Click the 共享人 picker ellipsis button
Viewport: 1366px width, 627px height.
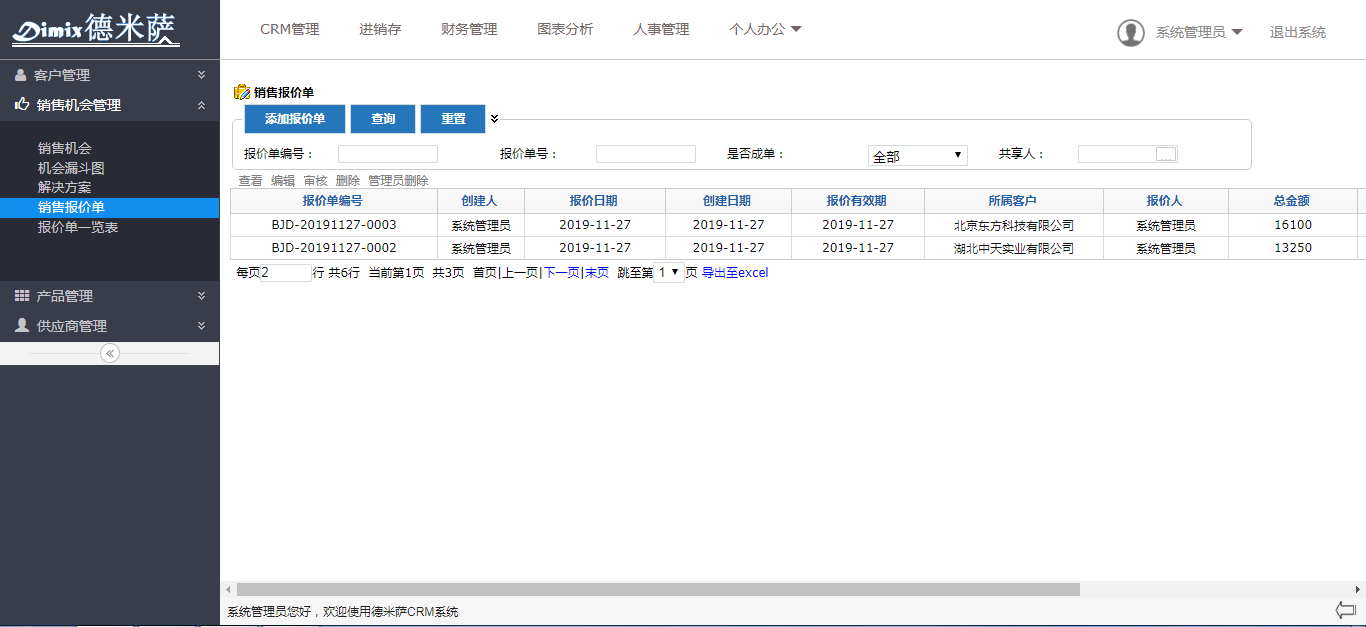tap(1166, 154)
